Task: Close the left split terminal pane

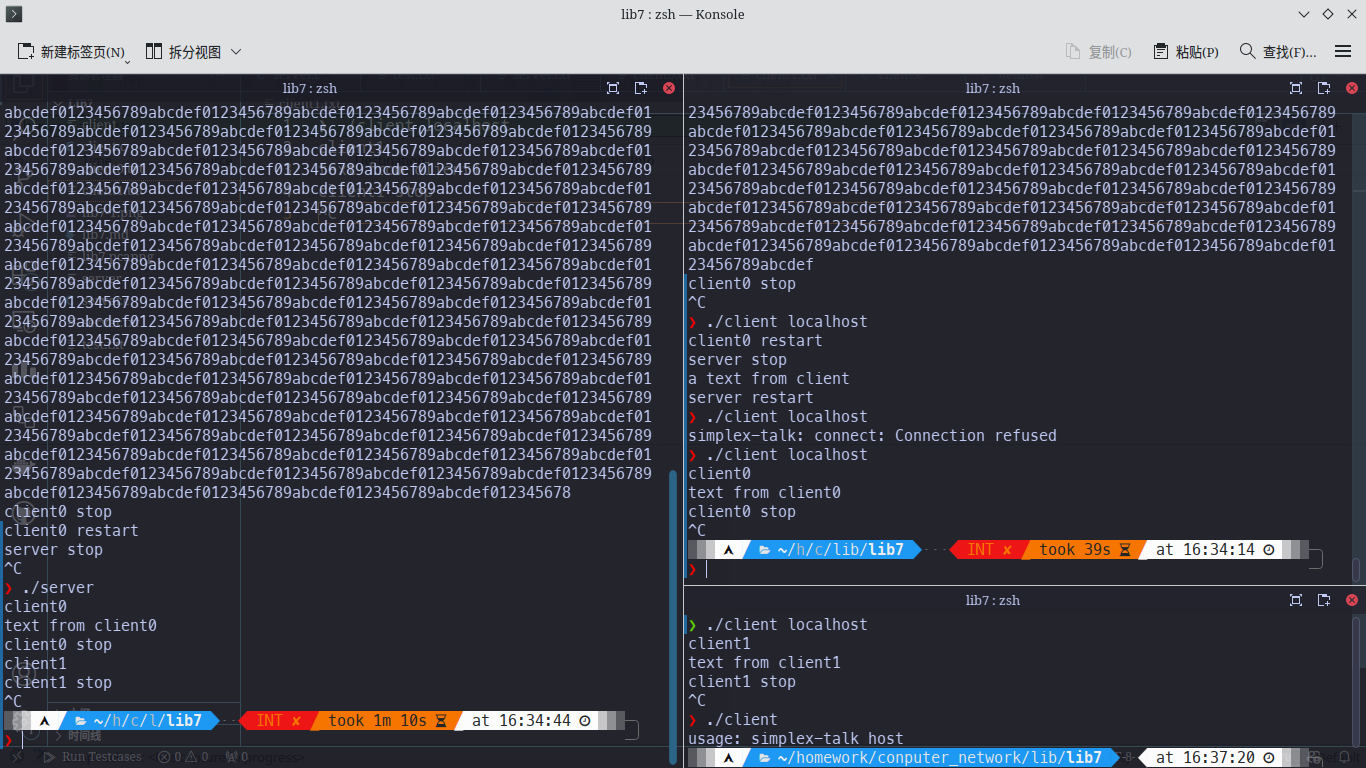Action: [x=669, y=88]
